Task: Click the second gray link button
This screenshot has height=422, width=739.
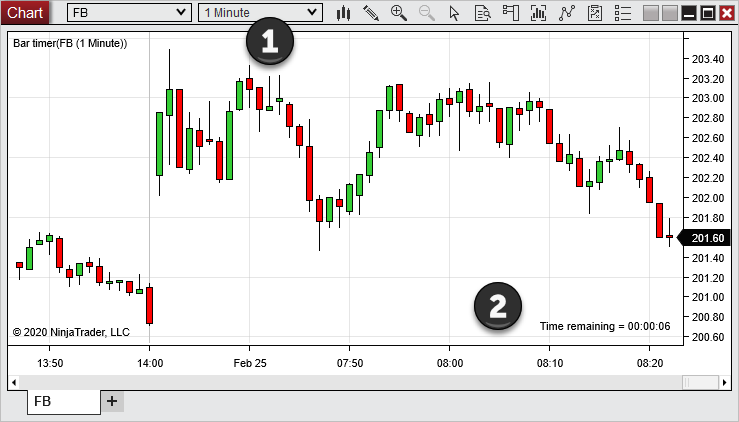Action: (669, 13)
